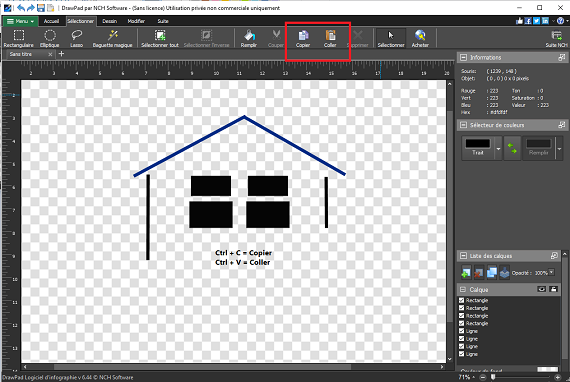570x382 pixels.
Task: Click the Sélectionner l'inverse tool
Action: (206, 39)
